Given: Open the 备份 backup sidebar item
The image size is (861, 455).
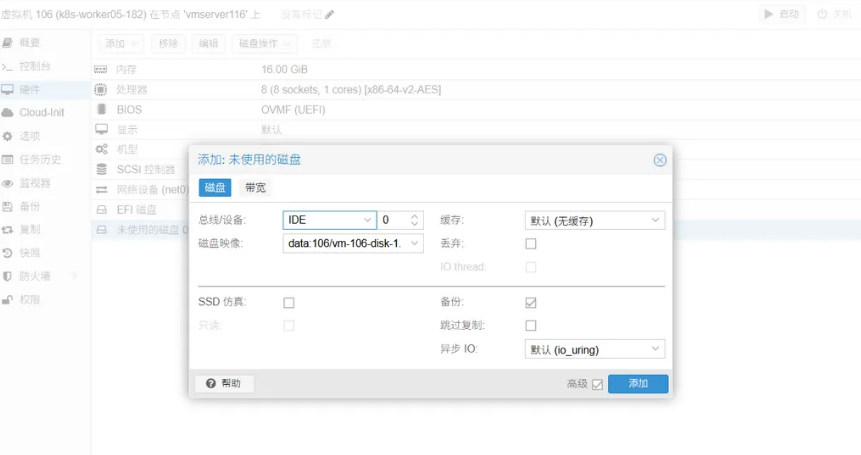Looking at the screenshot, I should (x=29, y=206).
